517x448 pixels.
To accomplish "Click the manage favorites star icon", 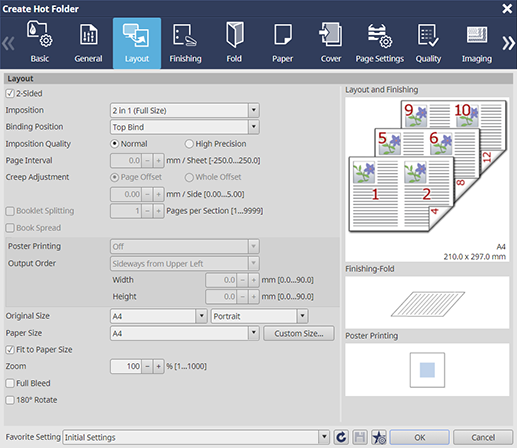I will point(379,437).
